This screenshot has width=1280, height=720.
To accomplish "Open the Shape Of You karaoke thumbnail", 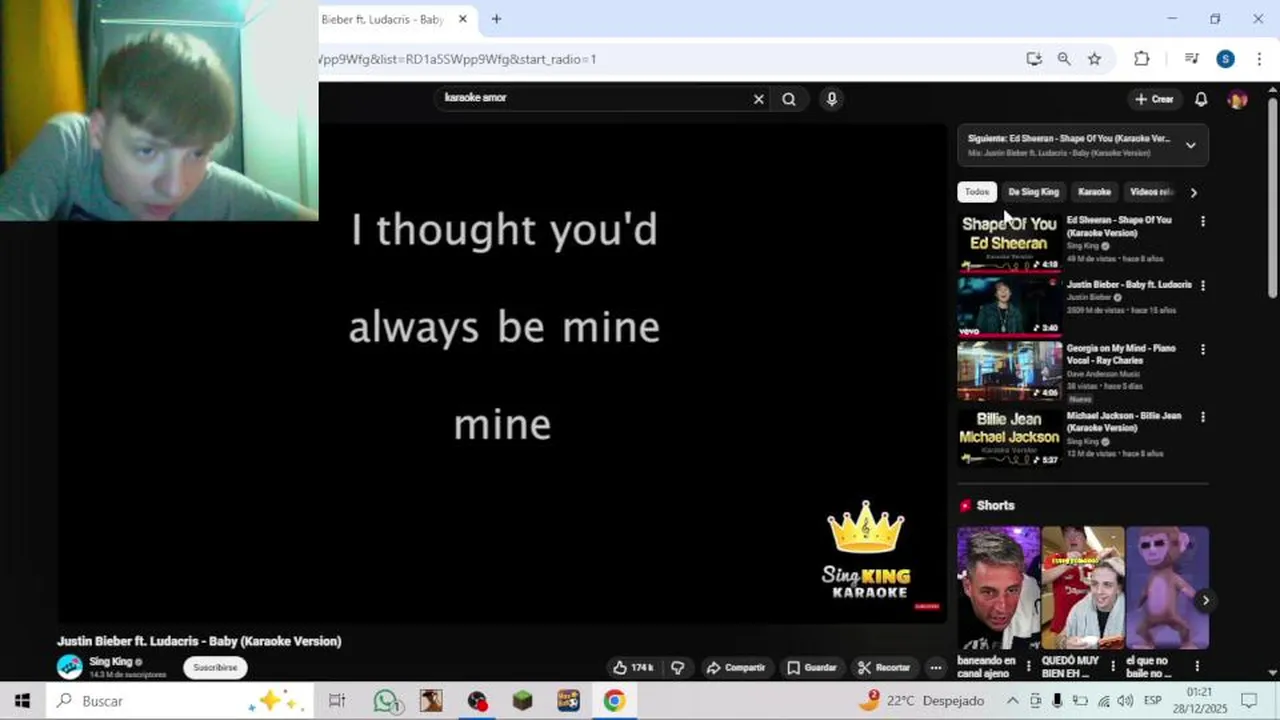I will coord(1009,242).
